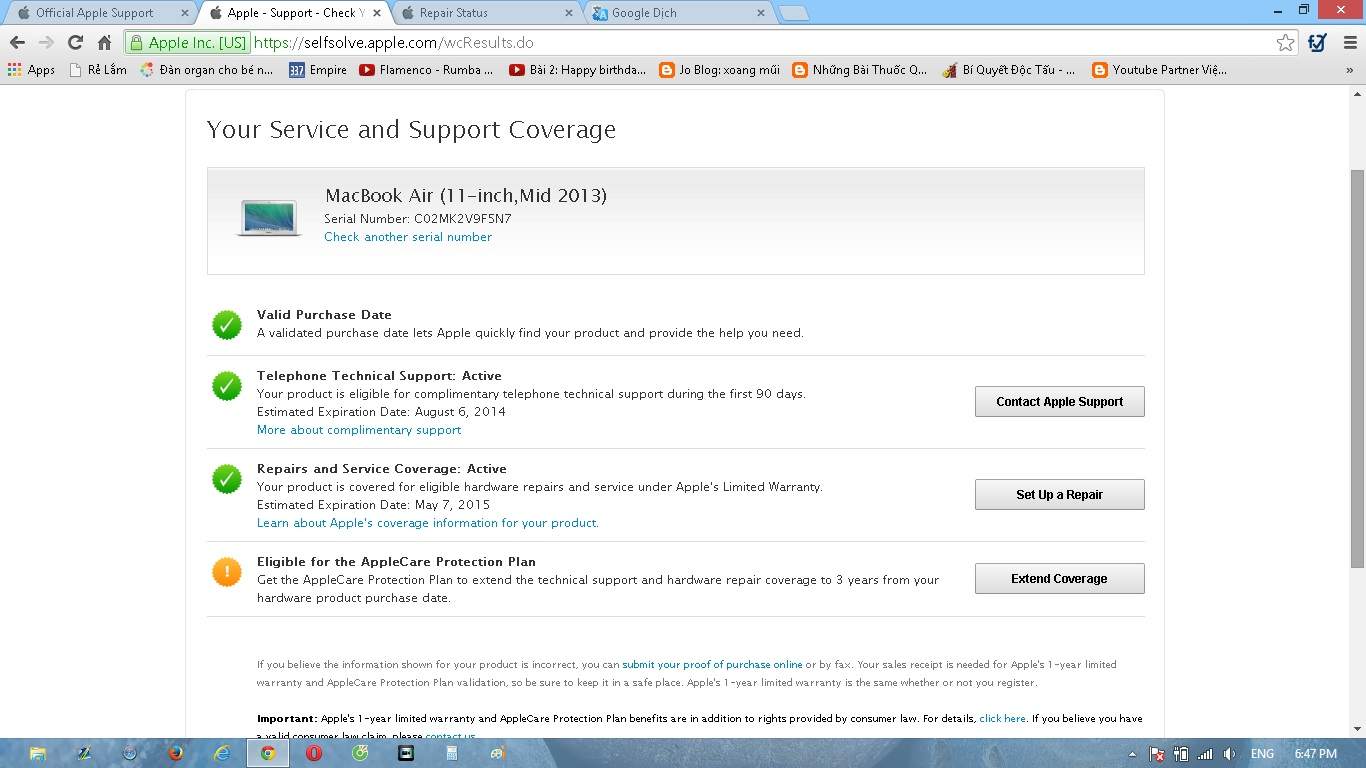The image size is (1366, 768).
Task: Click the browser forward arrow
Action: click(46, 43)
